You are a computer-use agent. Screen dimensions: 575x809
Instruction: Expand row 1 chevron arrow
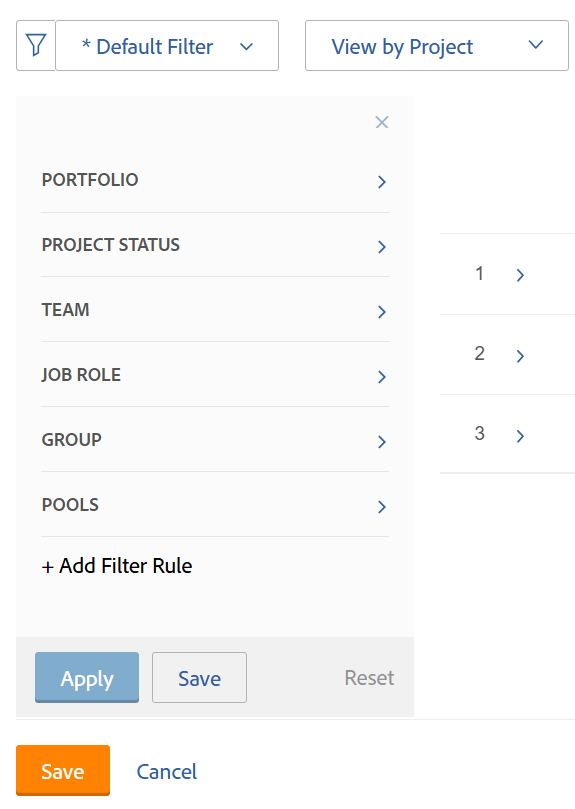pyautogui.click(x=520, y=275)
